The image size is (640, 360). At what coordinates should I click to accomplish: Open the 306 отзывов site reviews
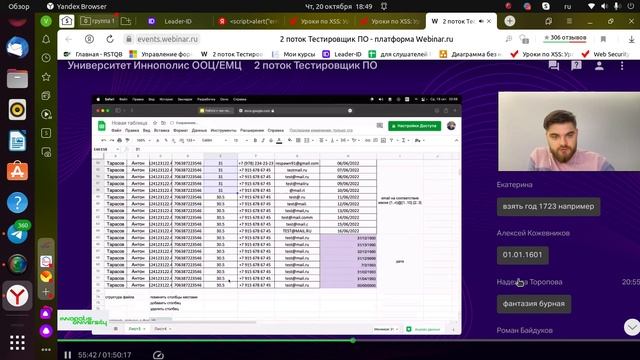coord(565,38)
